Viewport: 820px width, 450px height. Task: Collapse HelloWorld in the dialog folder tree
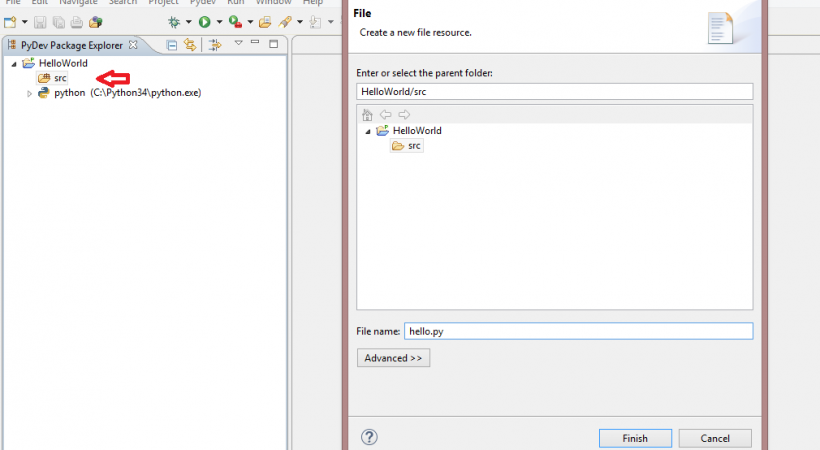point(368,131)
